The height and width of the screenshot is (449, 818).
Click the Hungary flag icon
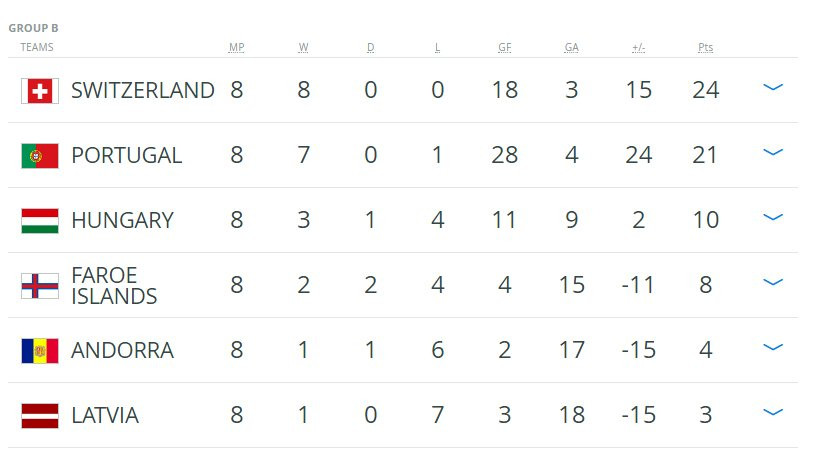(x=40, y=221)
